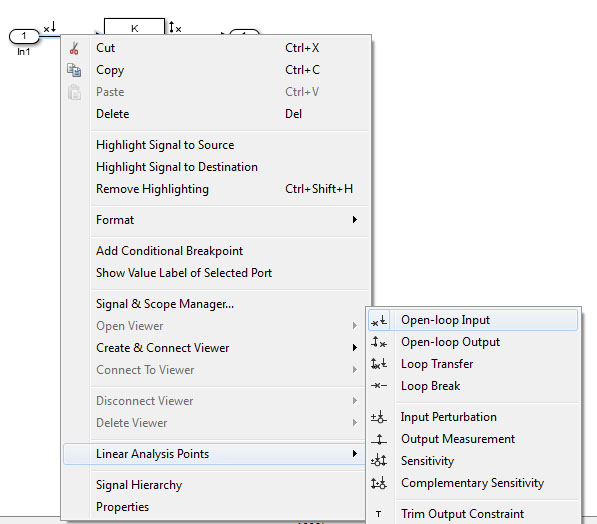
Task: Expand the Format submenu arrow
Action: pos(355,220)
